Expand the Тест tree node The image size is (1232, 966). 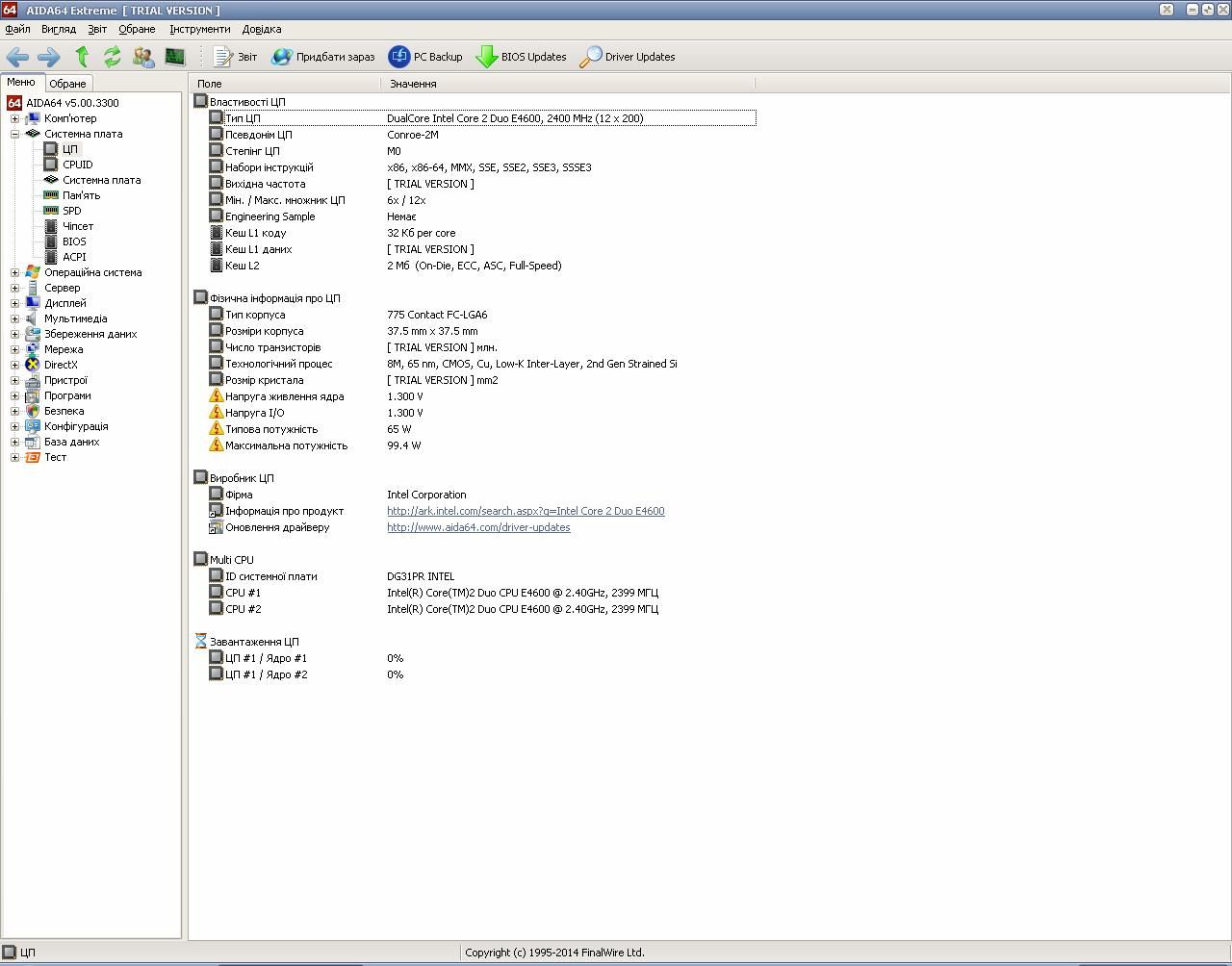14,457
